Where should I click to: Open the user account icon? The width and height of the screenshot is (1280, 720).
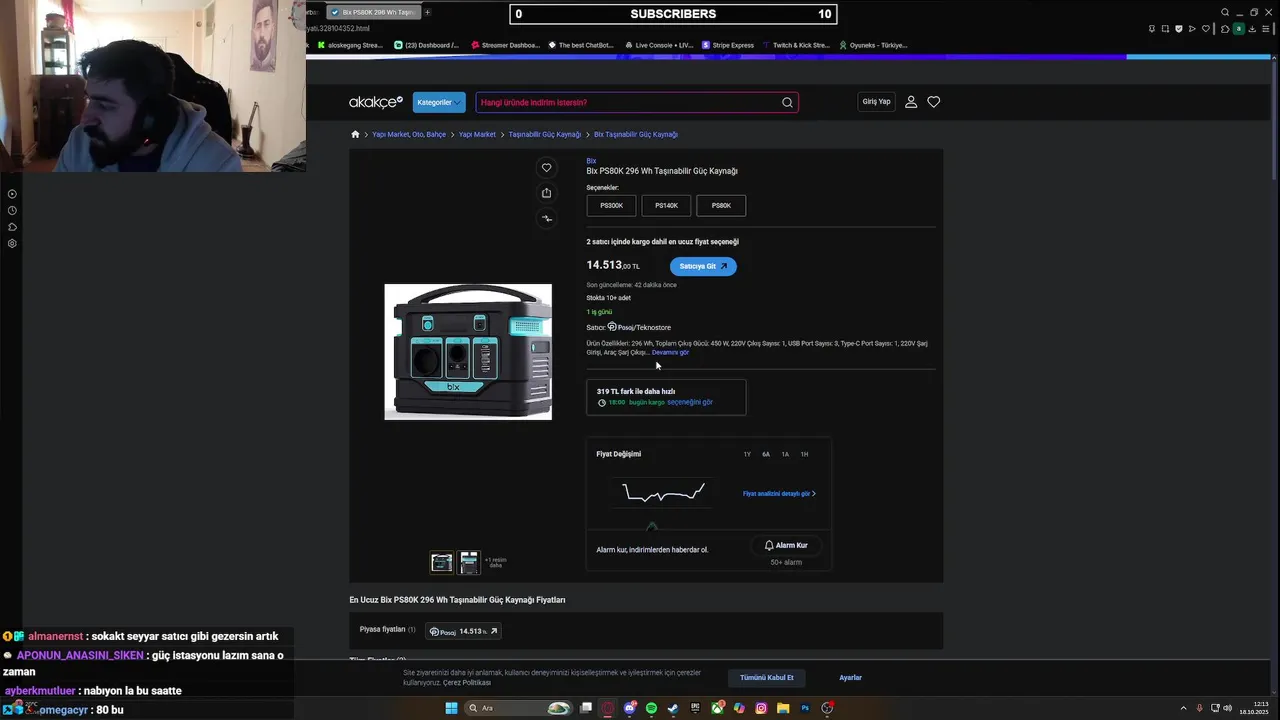911,102
